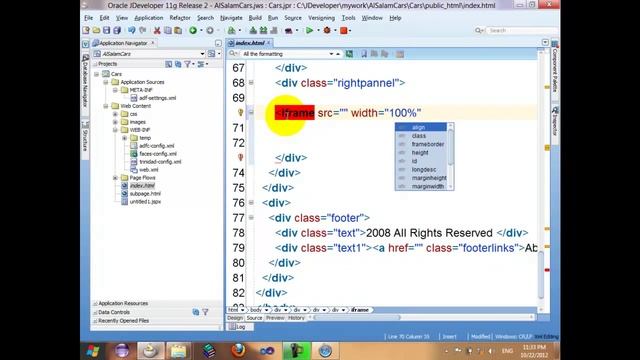Viewport: 640px width, 360px height.
Task: Click the top-right Search input field
Action: click(521, 31)
